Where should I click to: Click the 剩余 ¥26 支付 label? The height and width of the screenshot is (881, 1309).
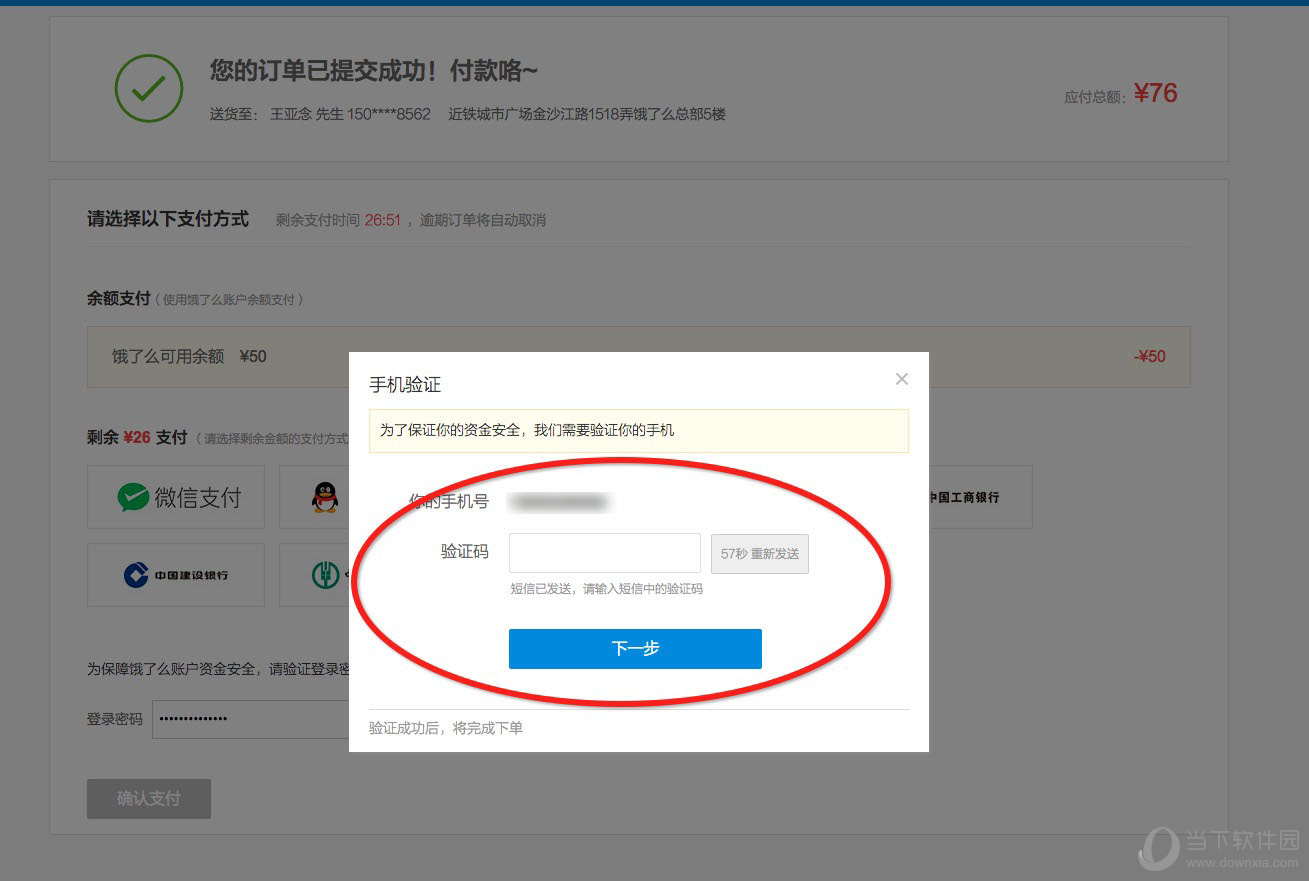click(137, 437)
